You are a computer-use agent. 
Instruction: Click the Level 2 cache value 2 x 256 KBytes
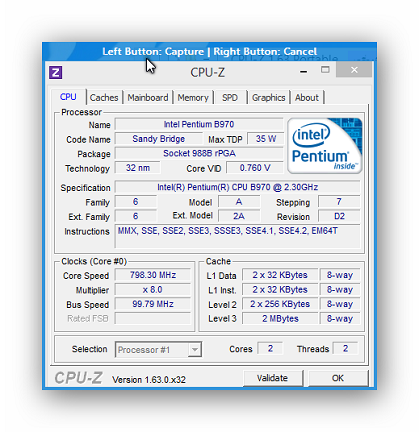(280, 304)
